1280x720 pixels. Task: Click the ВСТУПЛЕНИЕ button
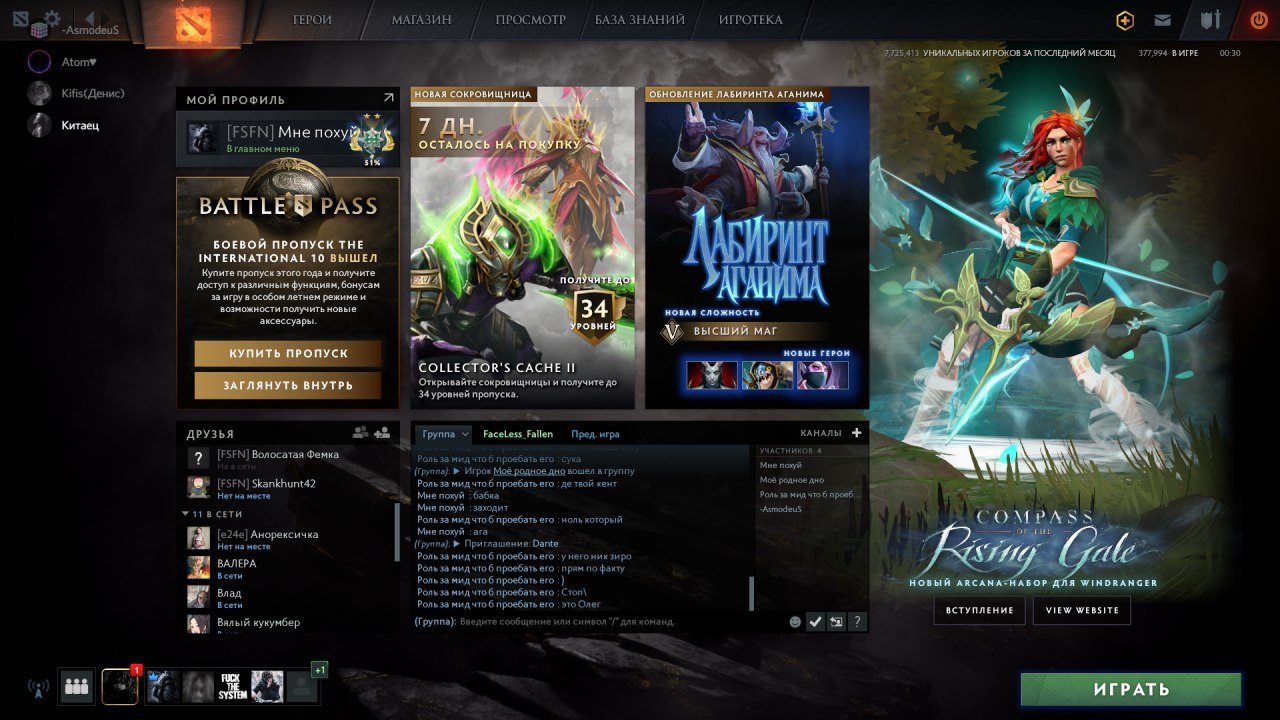979,610
